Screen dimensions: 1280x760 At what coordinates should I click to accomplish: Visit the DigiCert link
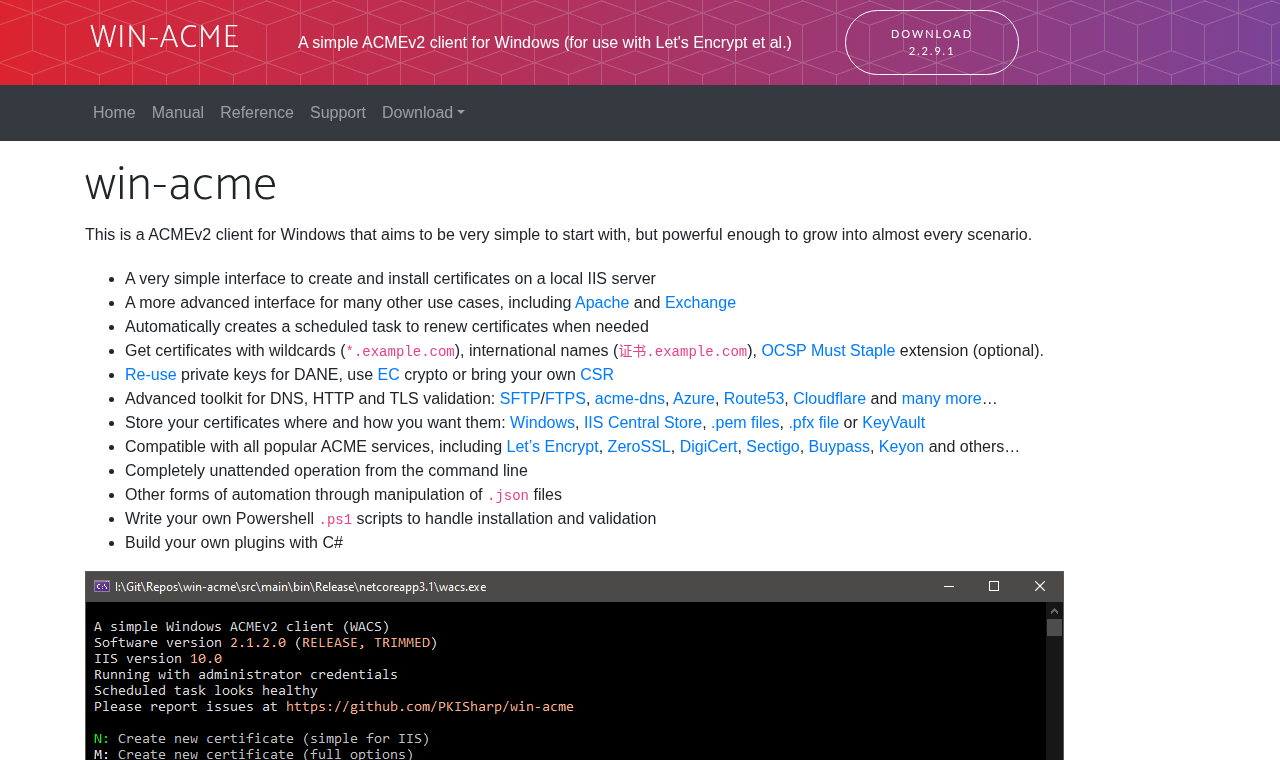click(x=709, y=447)
